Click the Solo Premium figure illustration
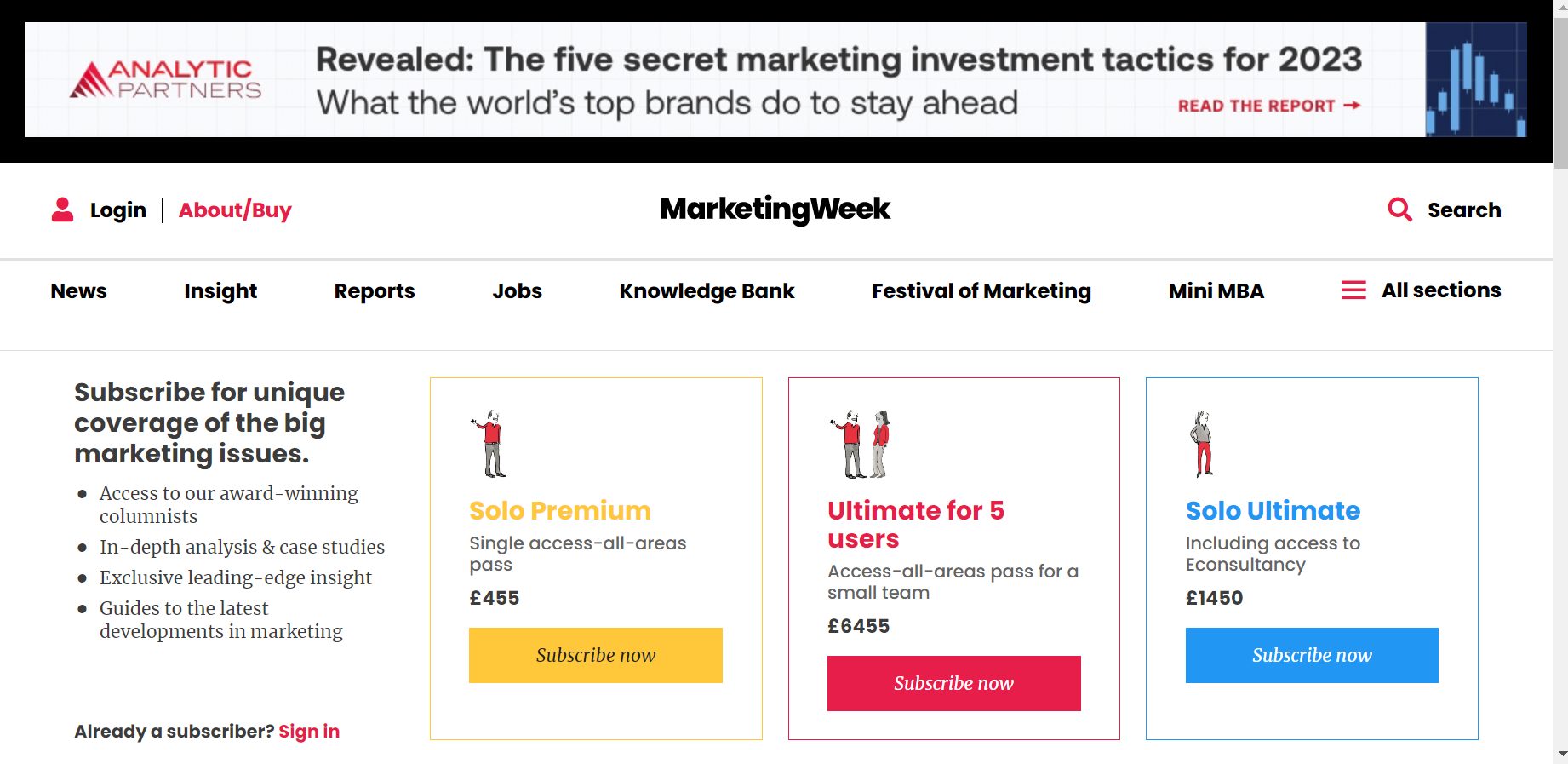Viewport: 1568px width, 764px height. (x=489, y=444)
